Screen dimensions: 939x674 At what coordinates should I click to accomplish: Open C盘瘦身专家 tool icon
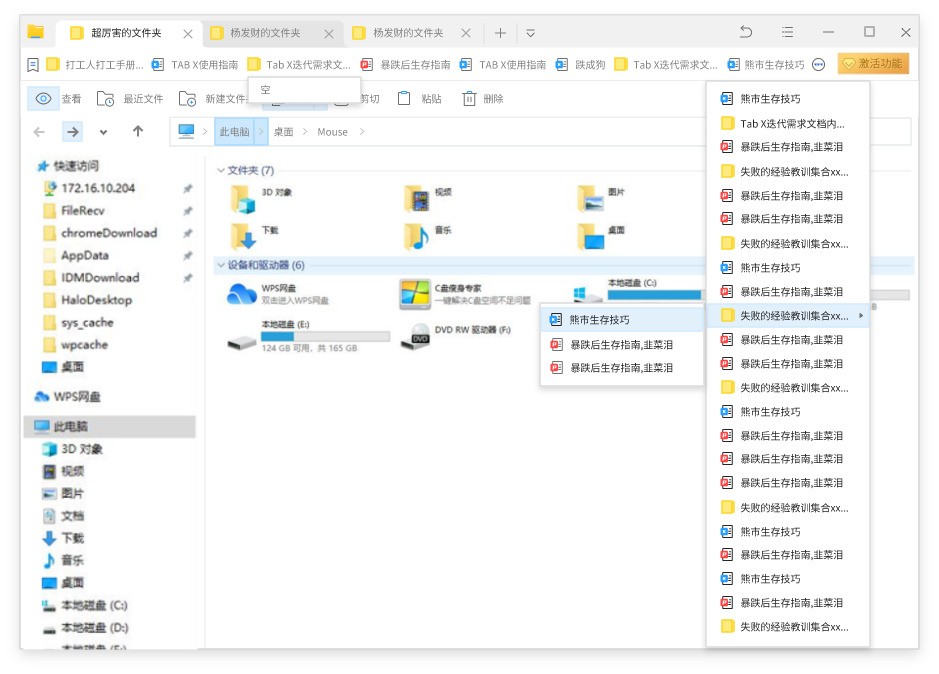tap(414, 294)
